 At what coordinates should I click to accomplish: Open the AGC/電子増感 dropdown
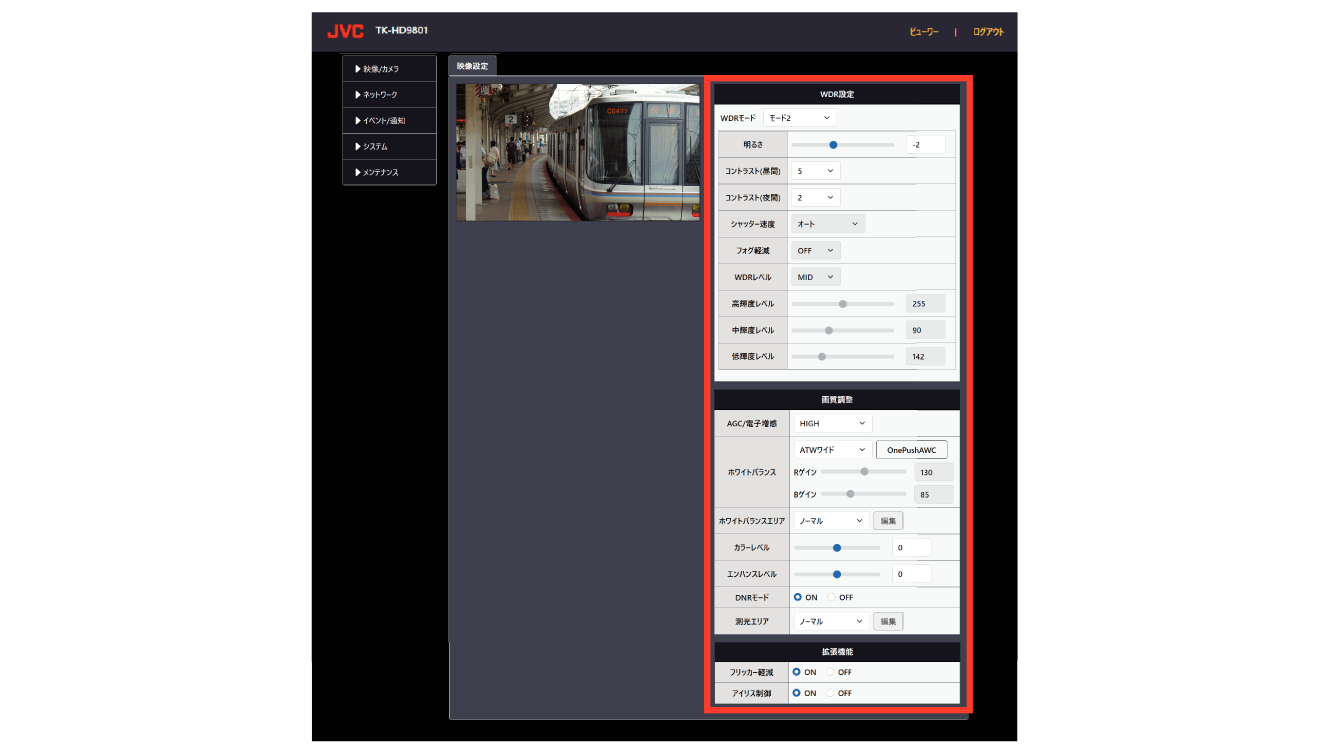coord(832,424)
